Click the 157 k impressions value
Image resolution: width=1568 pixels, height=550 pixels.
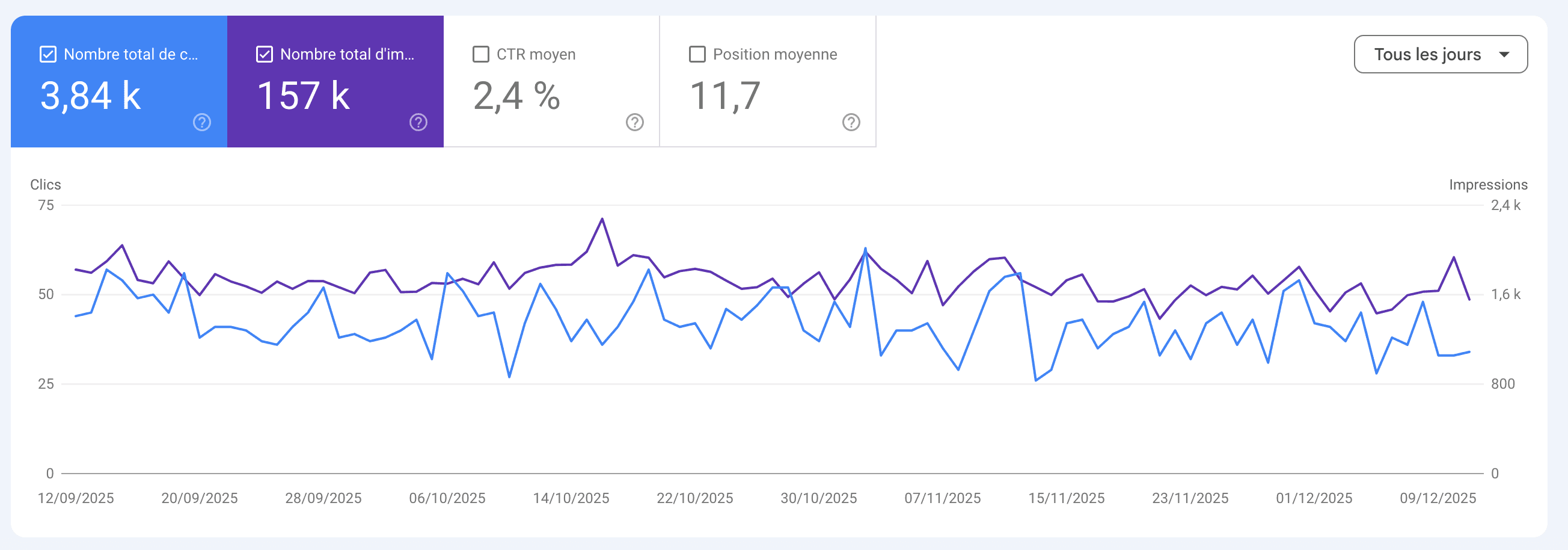(304, 94)
